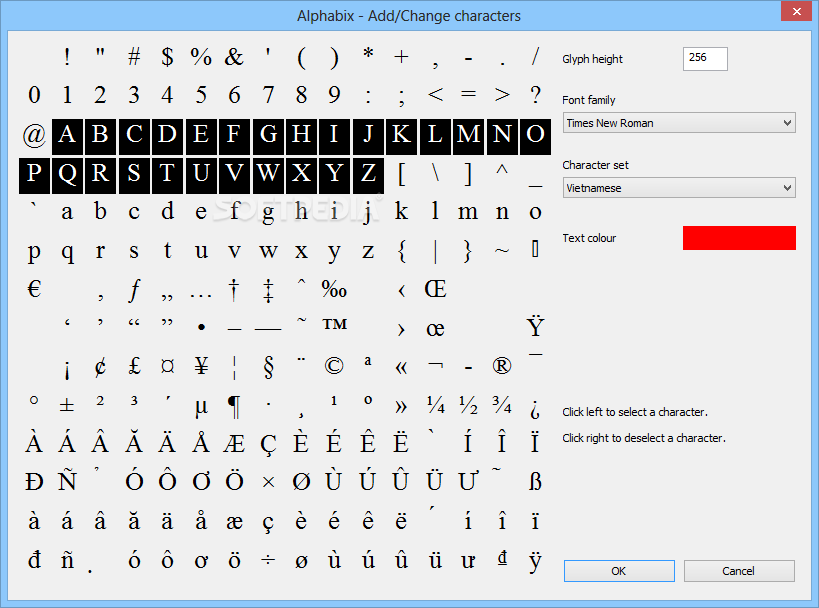The height and width of the screenshot is (608, 819).
Task: Select the trademark ™ character
Action: [334, 324]
